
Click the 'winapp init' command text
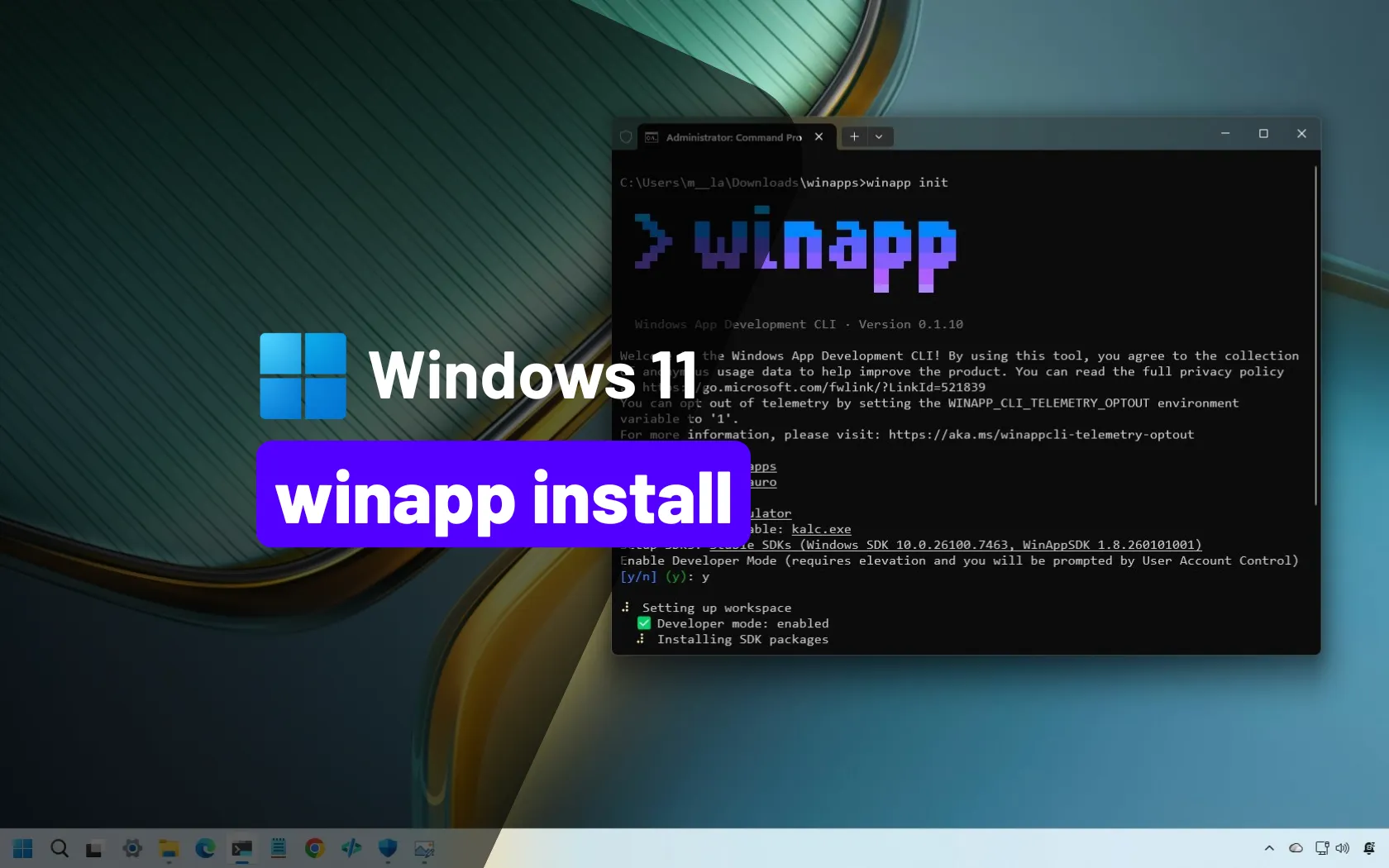coord(907,183)
